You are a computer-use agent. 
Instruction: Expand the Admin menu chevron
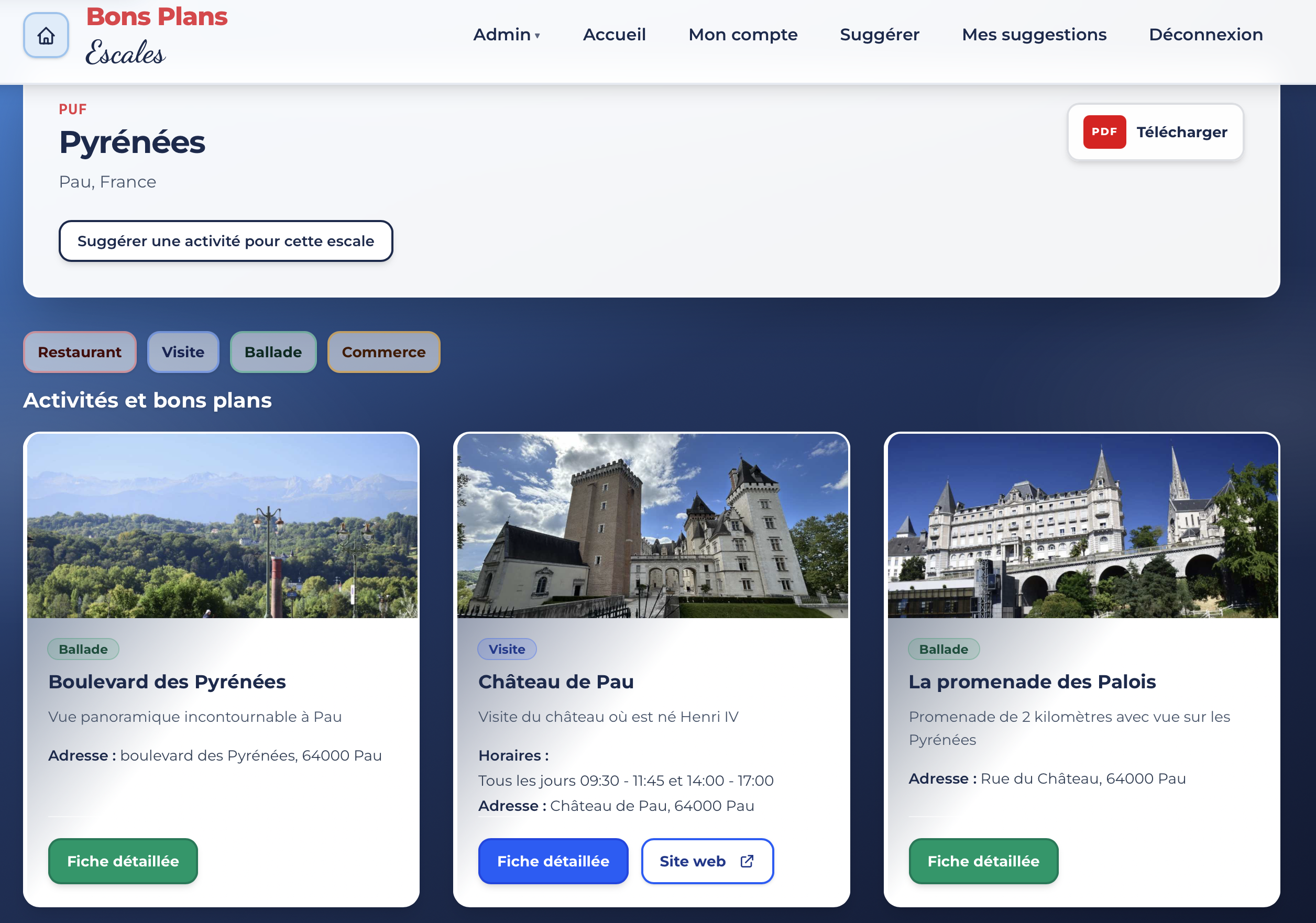[x=538, y=36]
